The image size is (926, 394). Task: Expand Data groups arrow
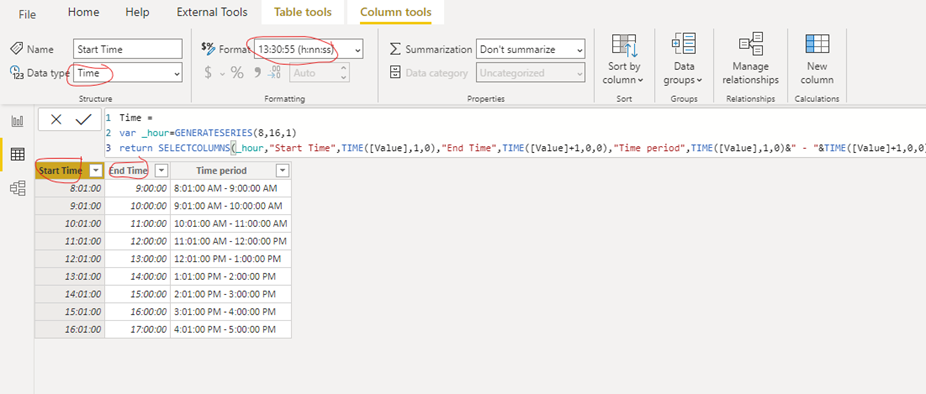pyautogui.click(x=699, y=80)
